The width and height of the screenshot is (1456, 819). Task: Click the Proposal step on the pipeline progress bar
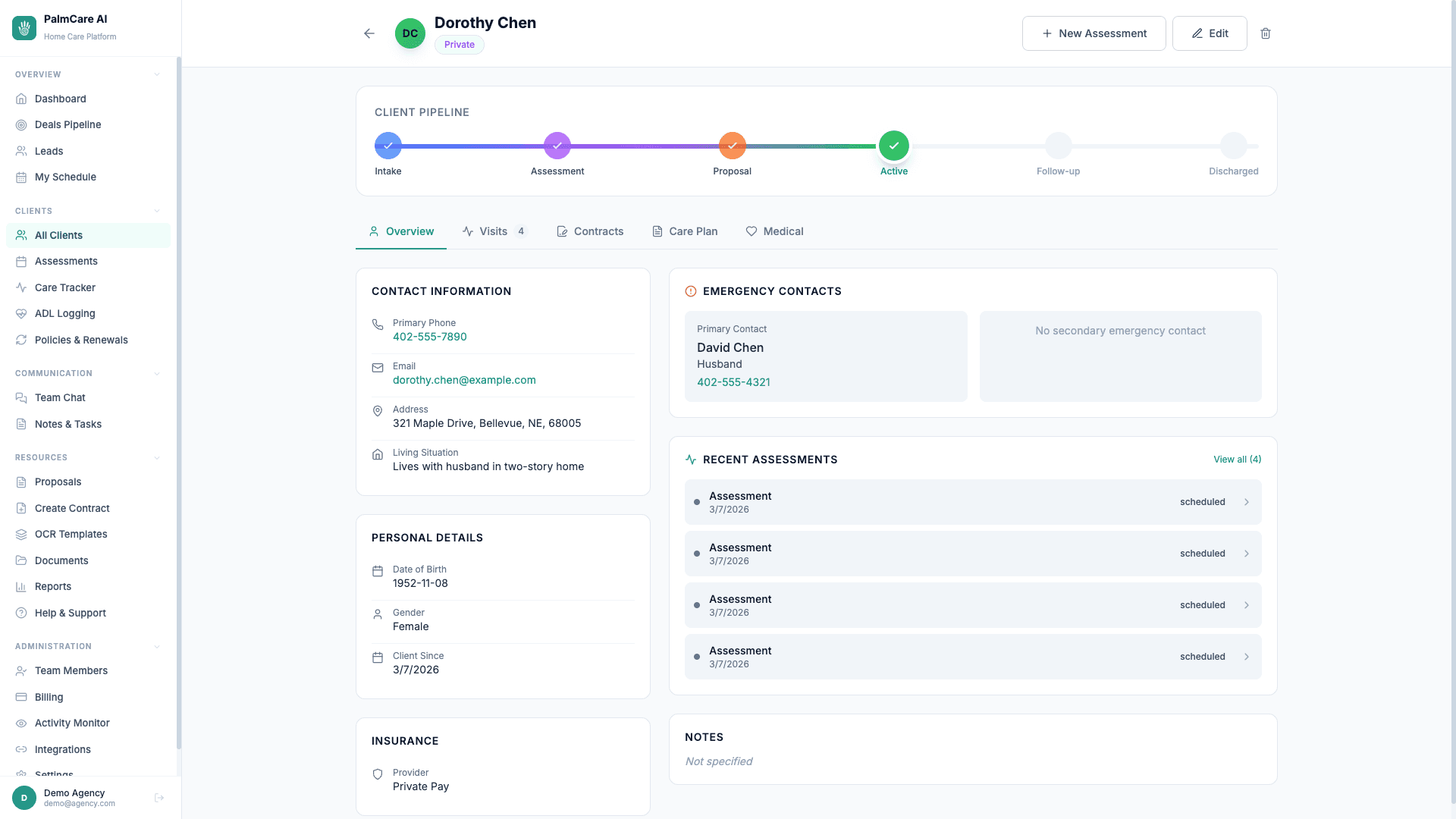click(731, 146)
